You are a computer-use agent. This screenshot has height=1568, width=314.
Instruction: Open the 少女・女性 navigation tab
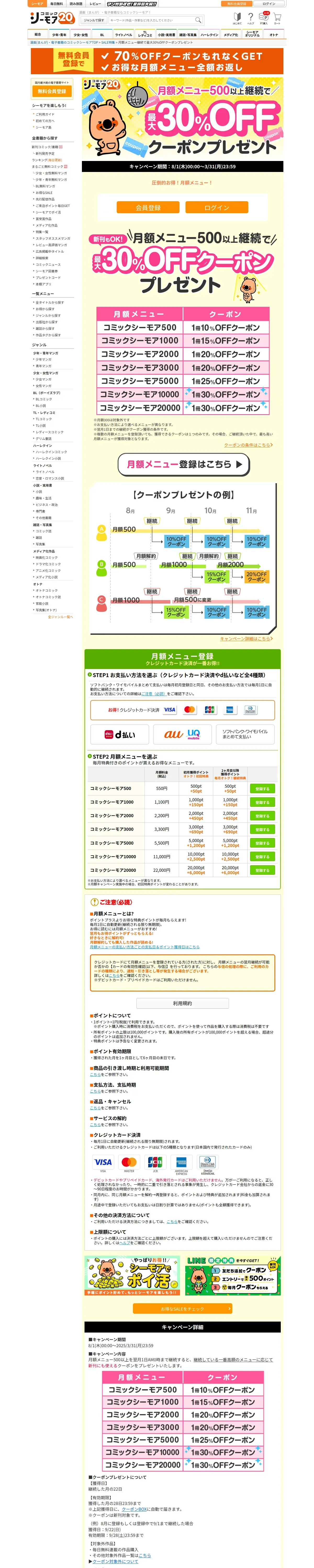pos(81,35)
